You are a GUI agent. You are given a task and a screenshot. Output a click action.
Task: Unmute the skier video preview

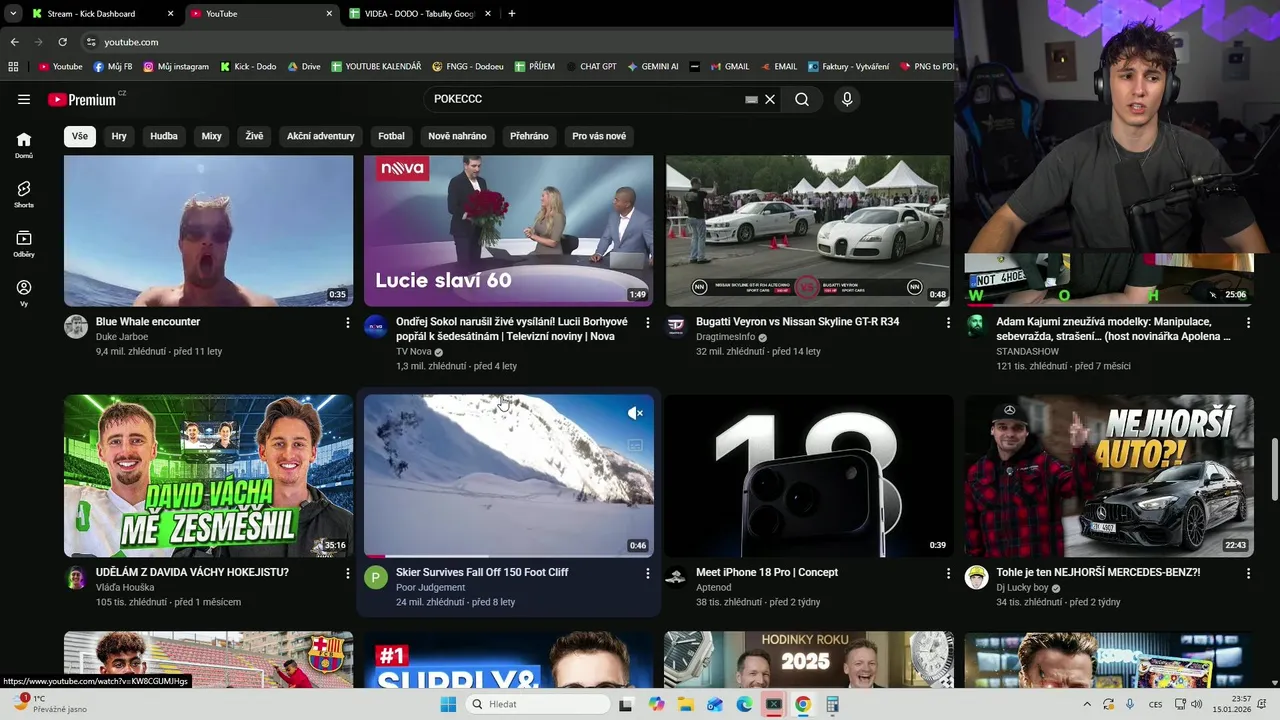coord(635,413)
